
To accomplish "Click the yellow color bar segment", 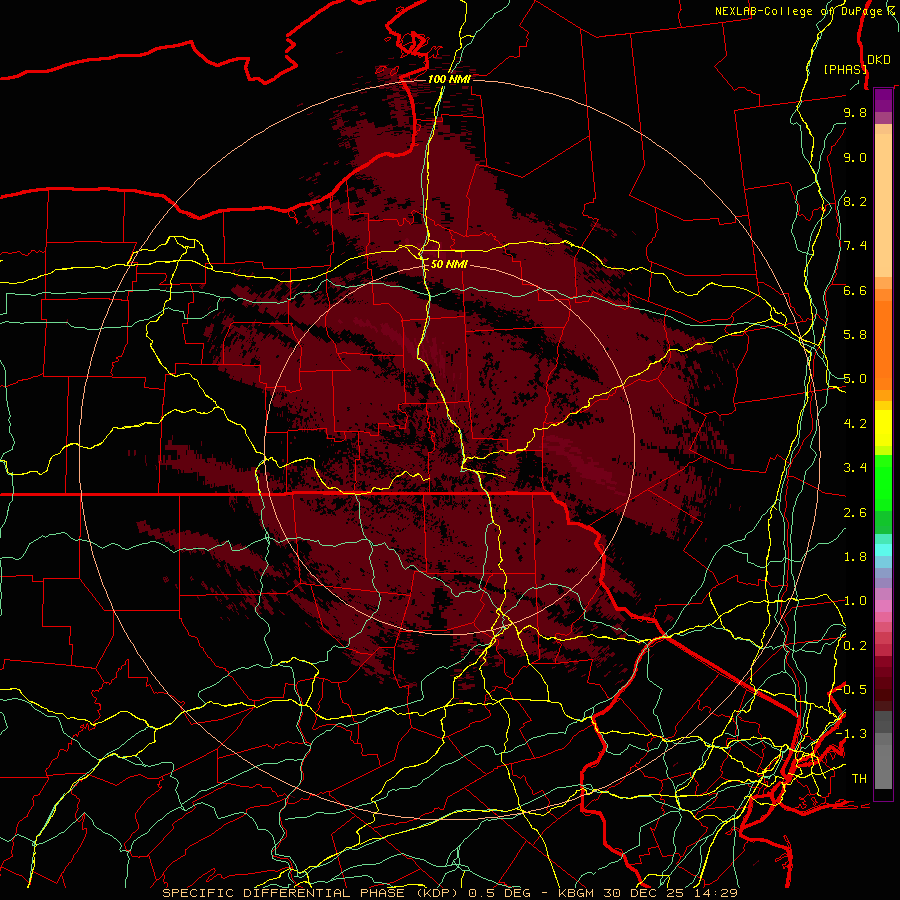I will coord(883,428).
